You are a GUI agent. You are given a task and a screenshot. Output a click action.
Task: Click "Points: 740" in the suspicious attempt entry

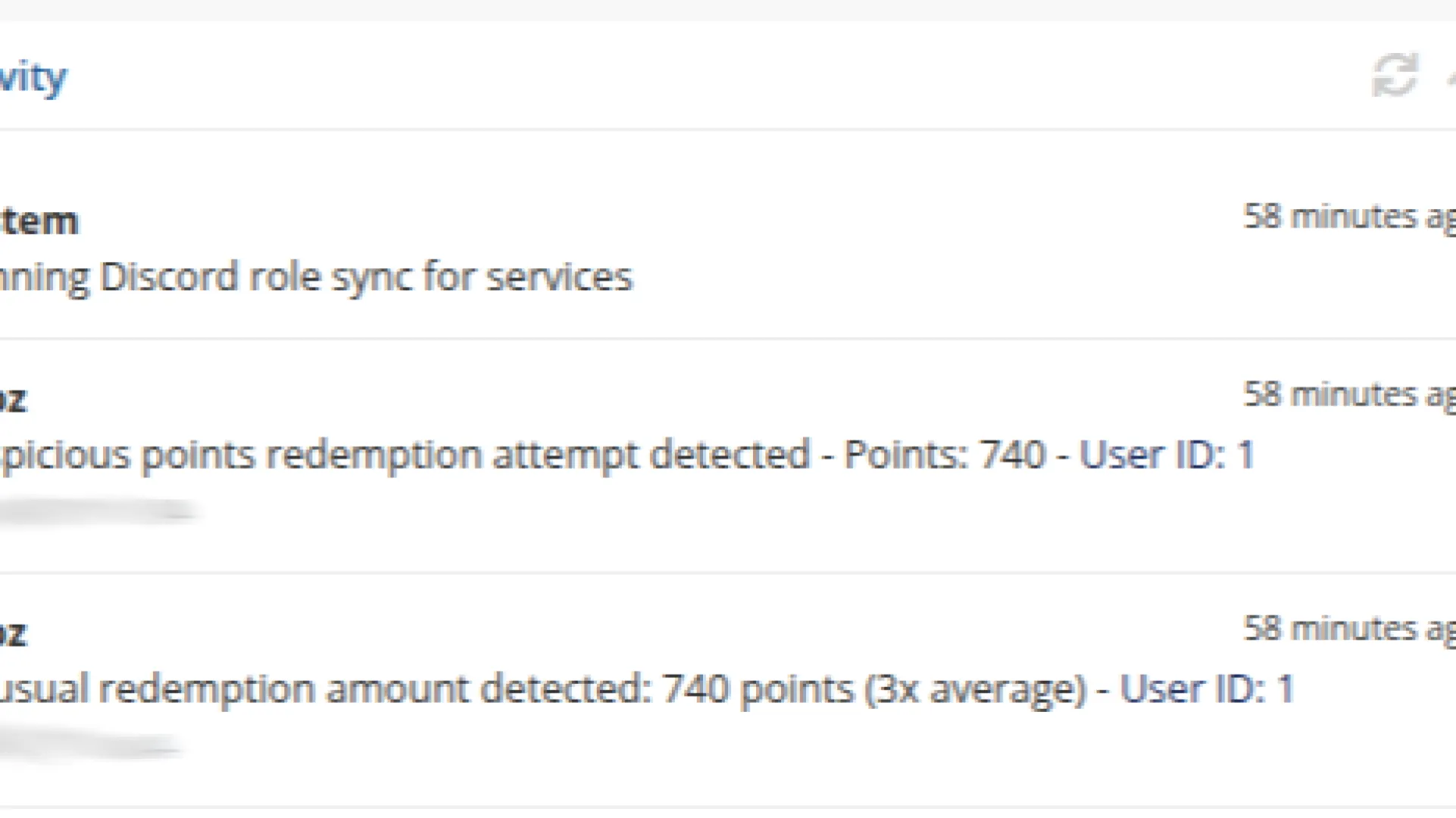pyautogui.click(x=944, y=455)
